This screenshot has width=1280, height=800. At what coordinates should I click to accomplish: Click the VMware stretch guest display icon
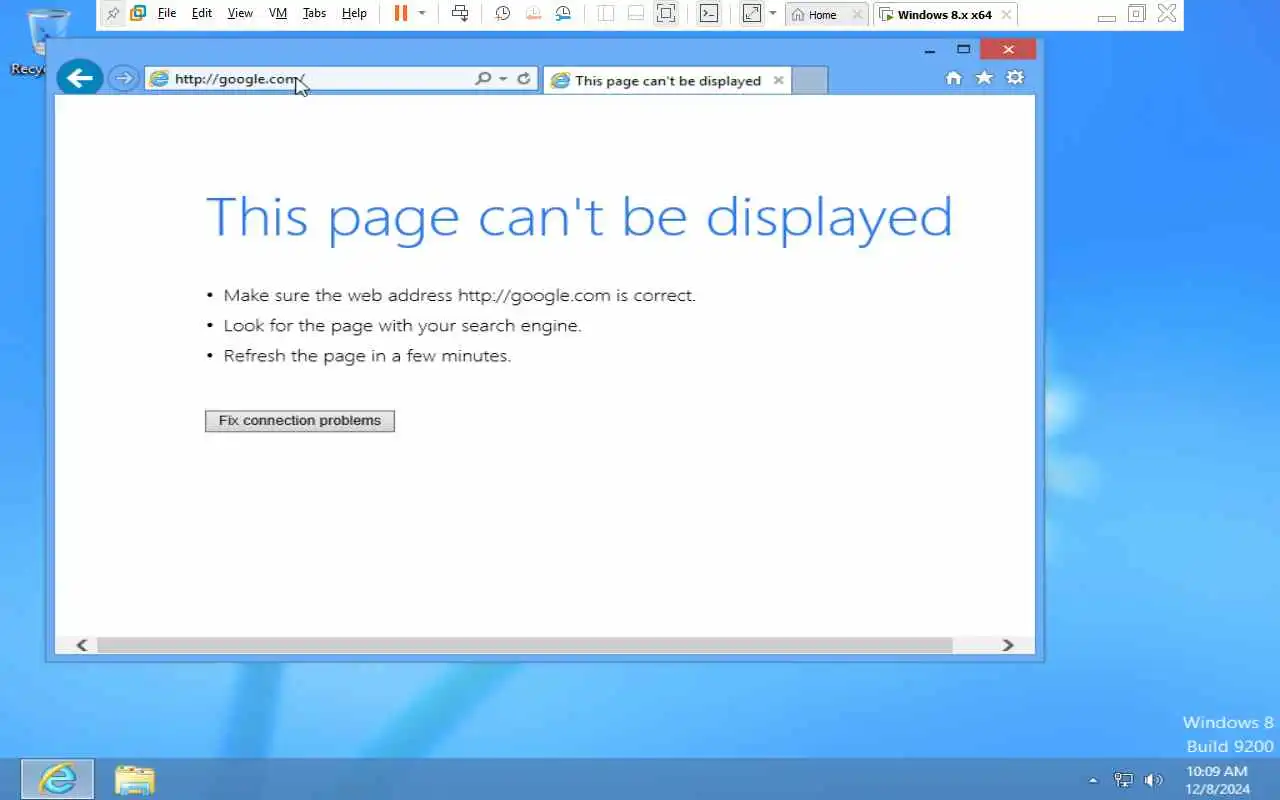[x=752, y=13]
